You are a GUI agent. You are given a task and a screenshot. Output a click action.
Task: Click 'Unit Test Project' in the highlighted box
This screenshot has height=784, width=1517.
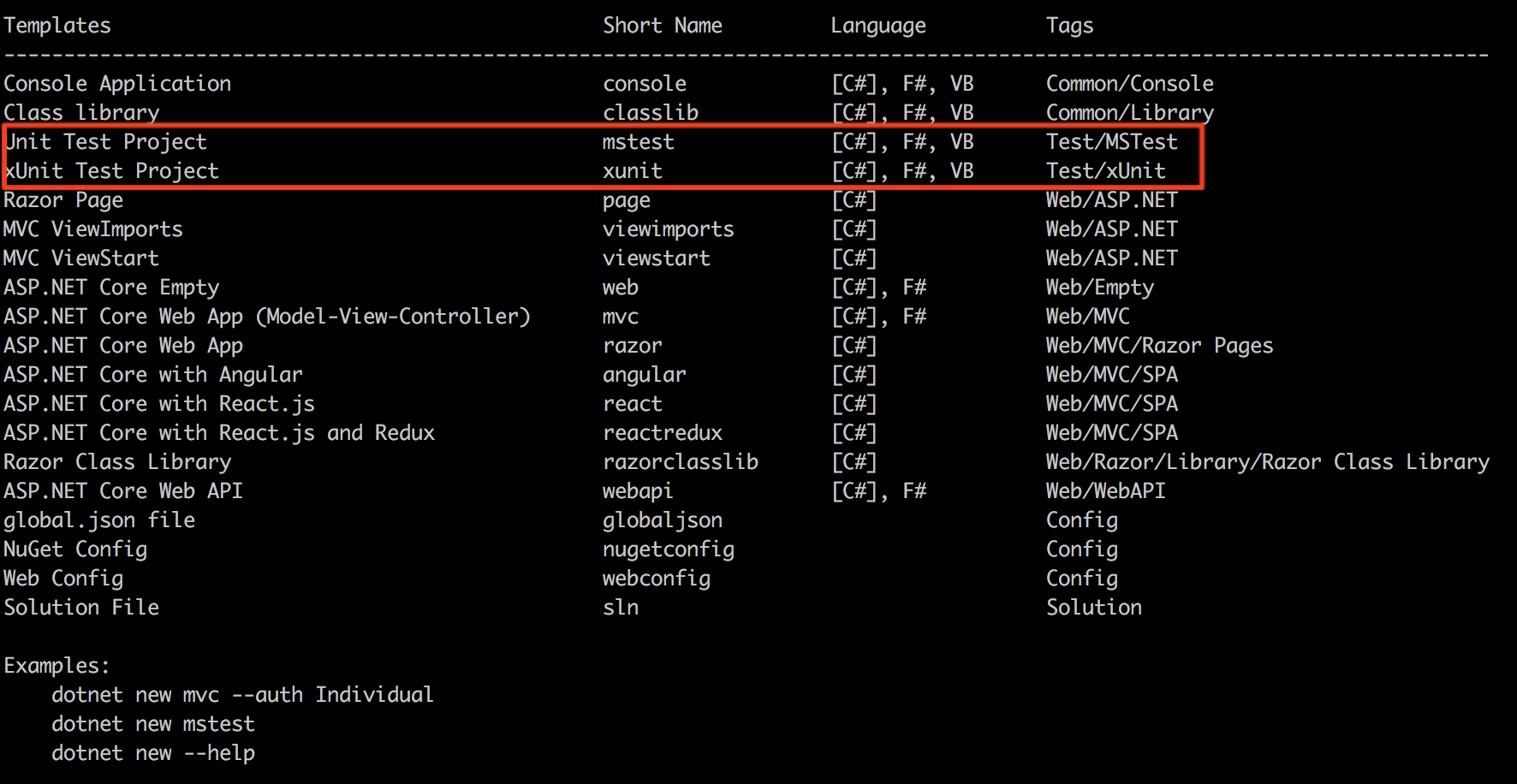pyautogui.click(x=106, y=142)
